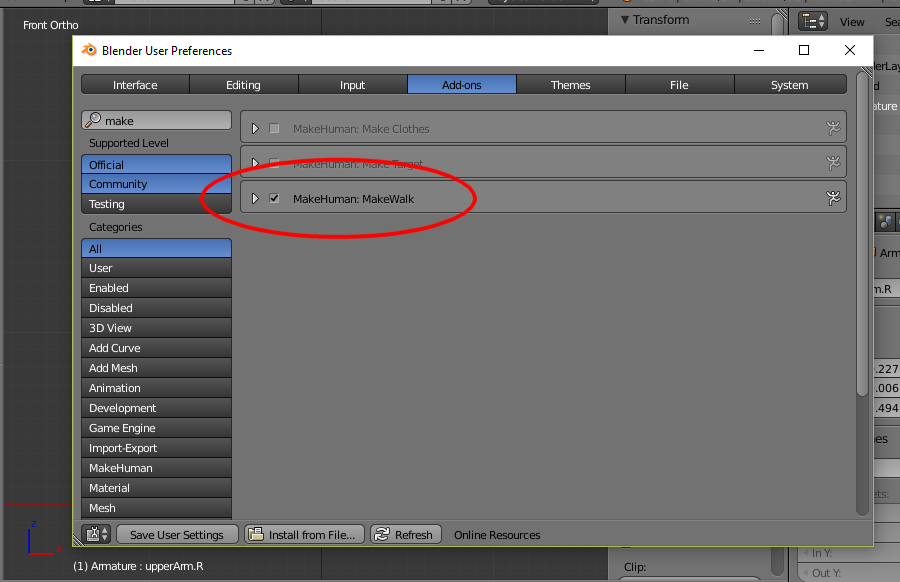The height and width of the screenshot is (582, 900).
Task: Select the Add-ons tab
Action: click(x=461, y=85)
